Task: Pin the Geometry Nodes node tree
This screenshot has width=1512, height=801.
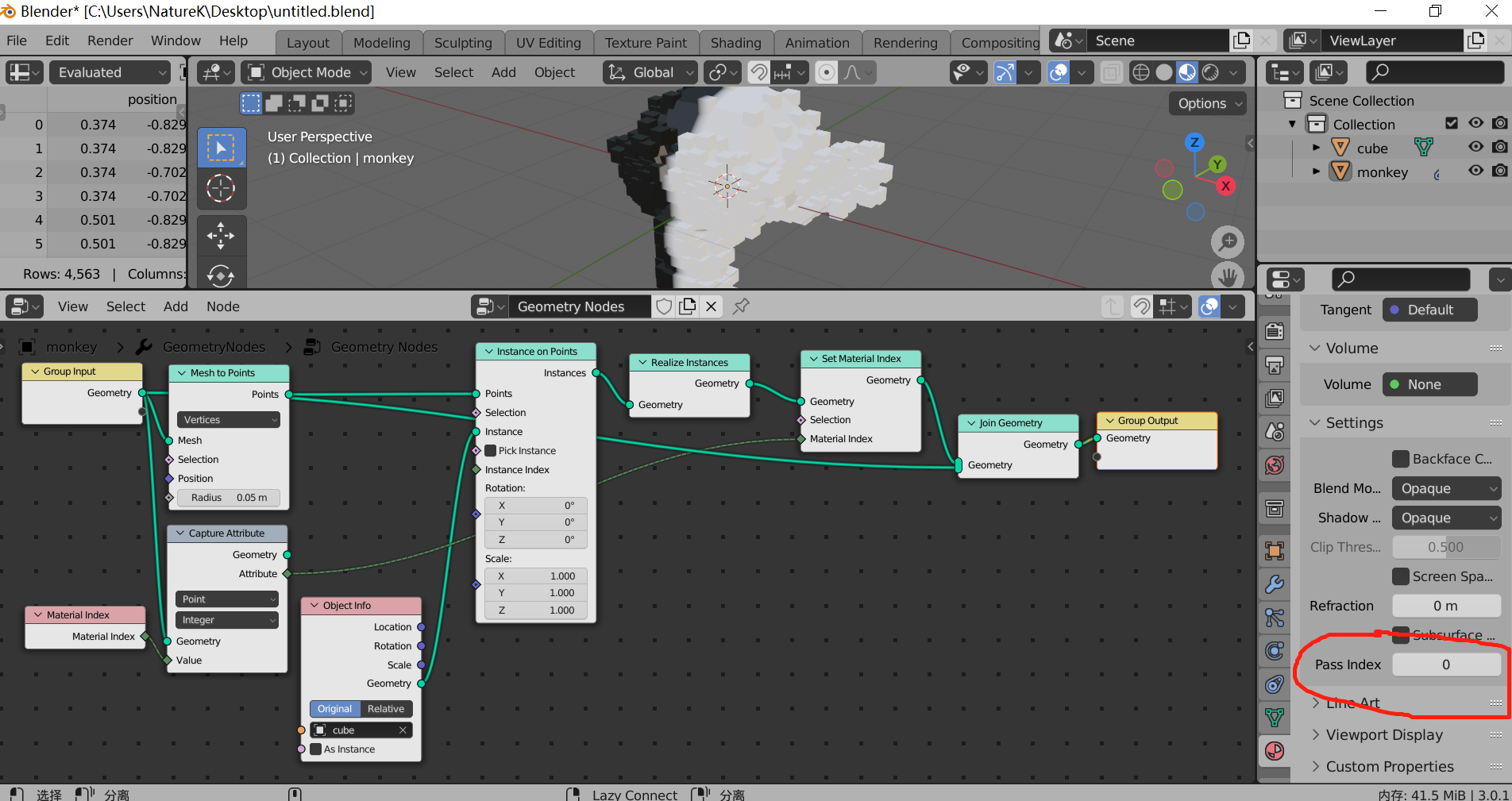Action: pos(741,306)
